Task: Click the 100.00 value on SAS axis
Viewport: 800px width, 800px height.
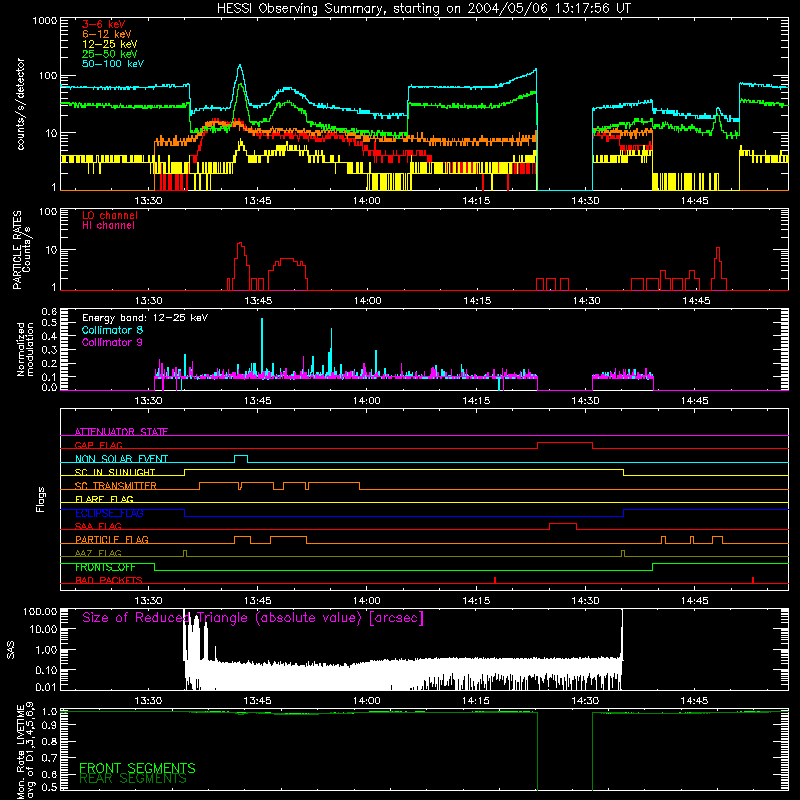Action: point(40,611)
